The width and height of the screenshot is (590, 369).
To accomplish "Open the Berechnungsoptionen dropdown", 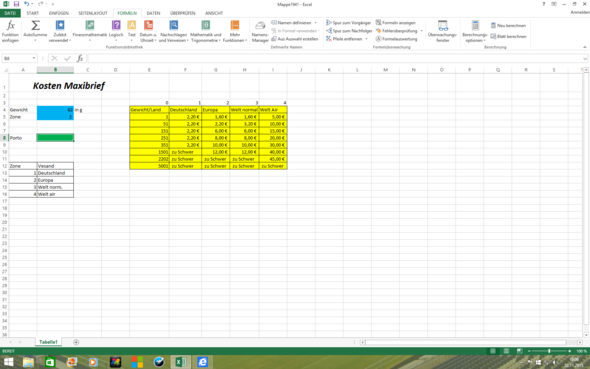I will pos(475,31).
